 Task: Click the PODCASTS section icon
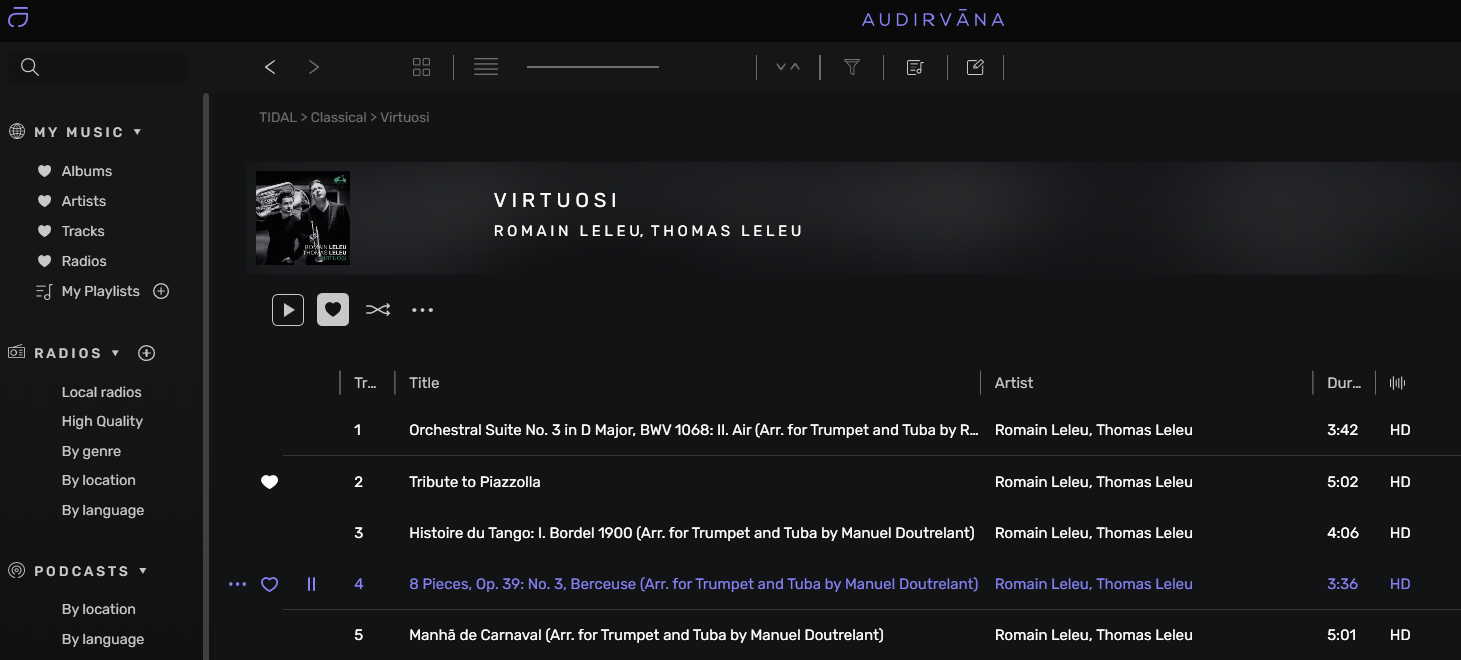coord(17,571)
